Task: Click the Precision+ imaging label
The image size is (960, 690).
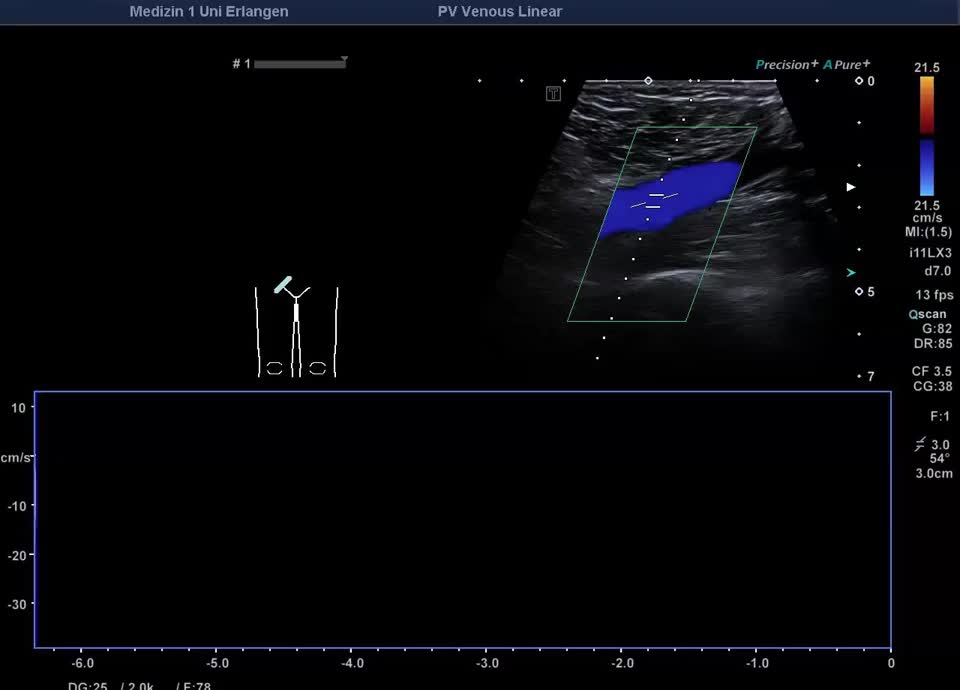Action: 787,65
